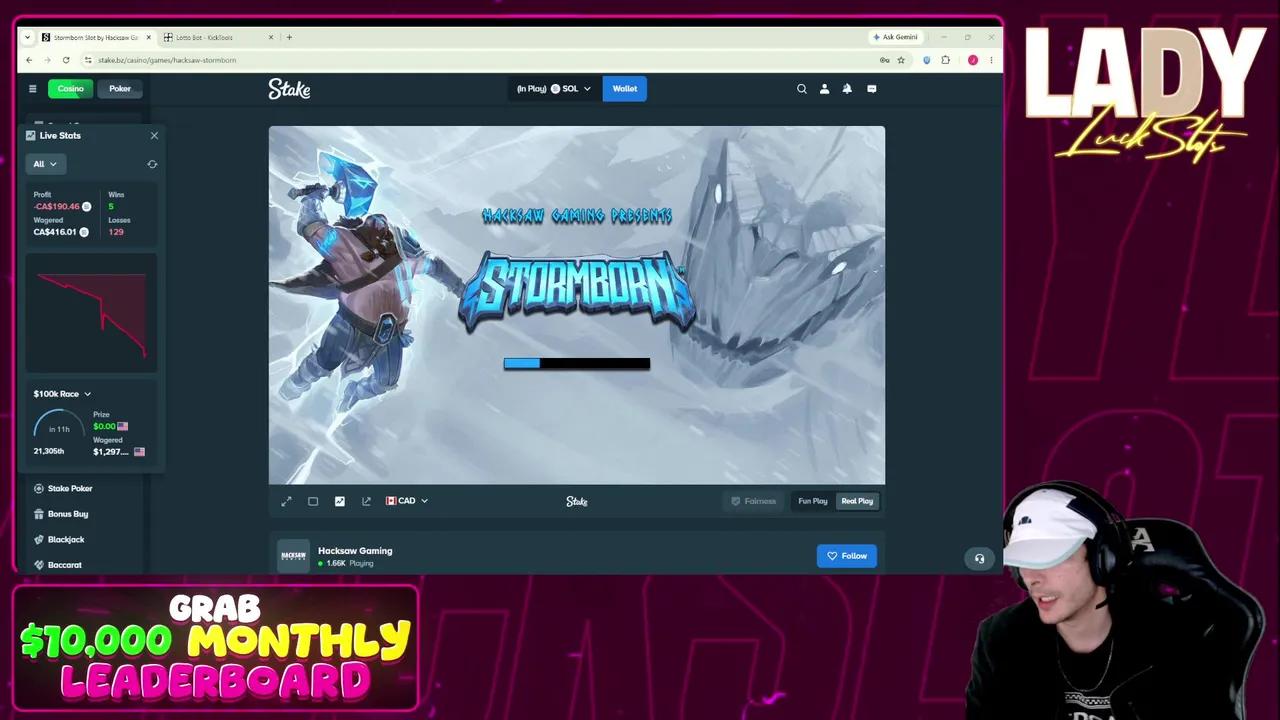The image size is (1280, 720).
Task: Click the Stake logo in header
Action: [289, 89]
